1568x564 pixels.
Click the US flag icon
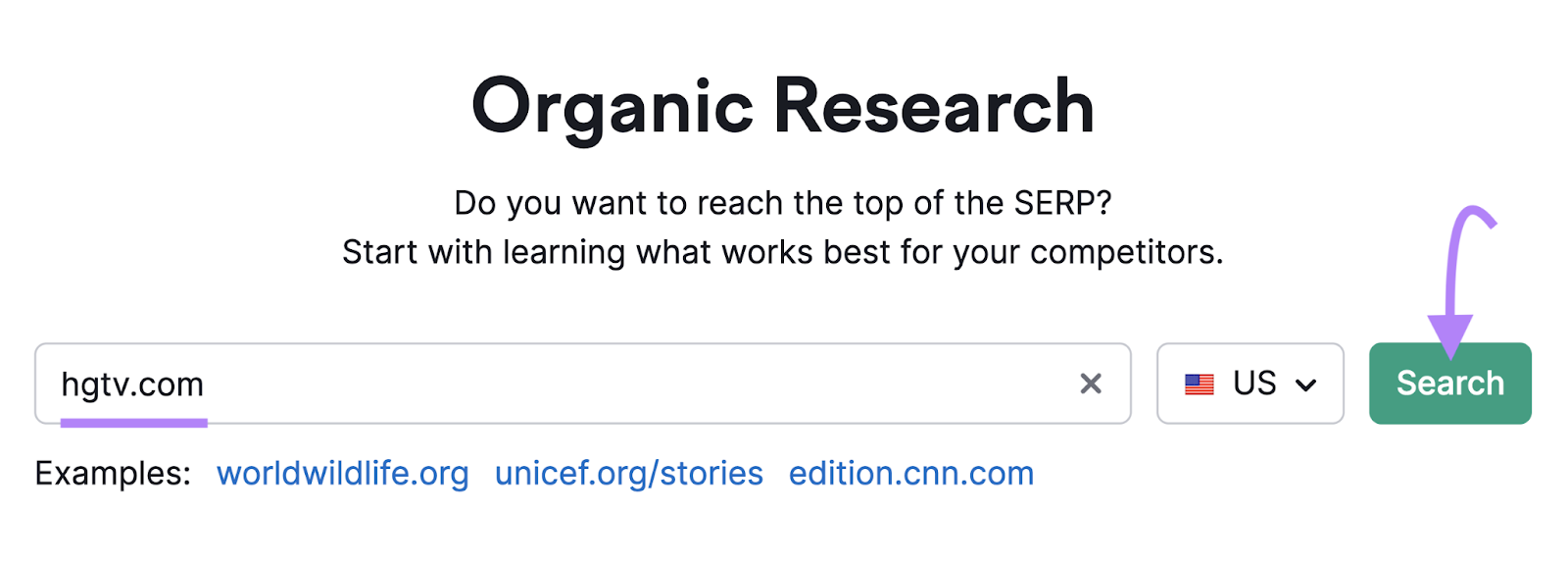[1199, 384]
